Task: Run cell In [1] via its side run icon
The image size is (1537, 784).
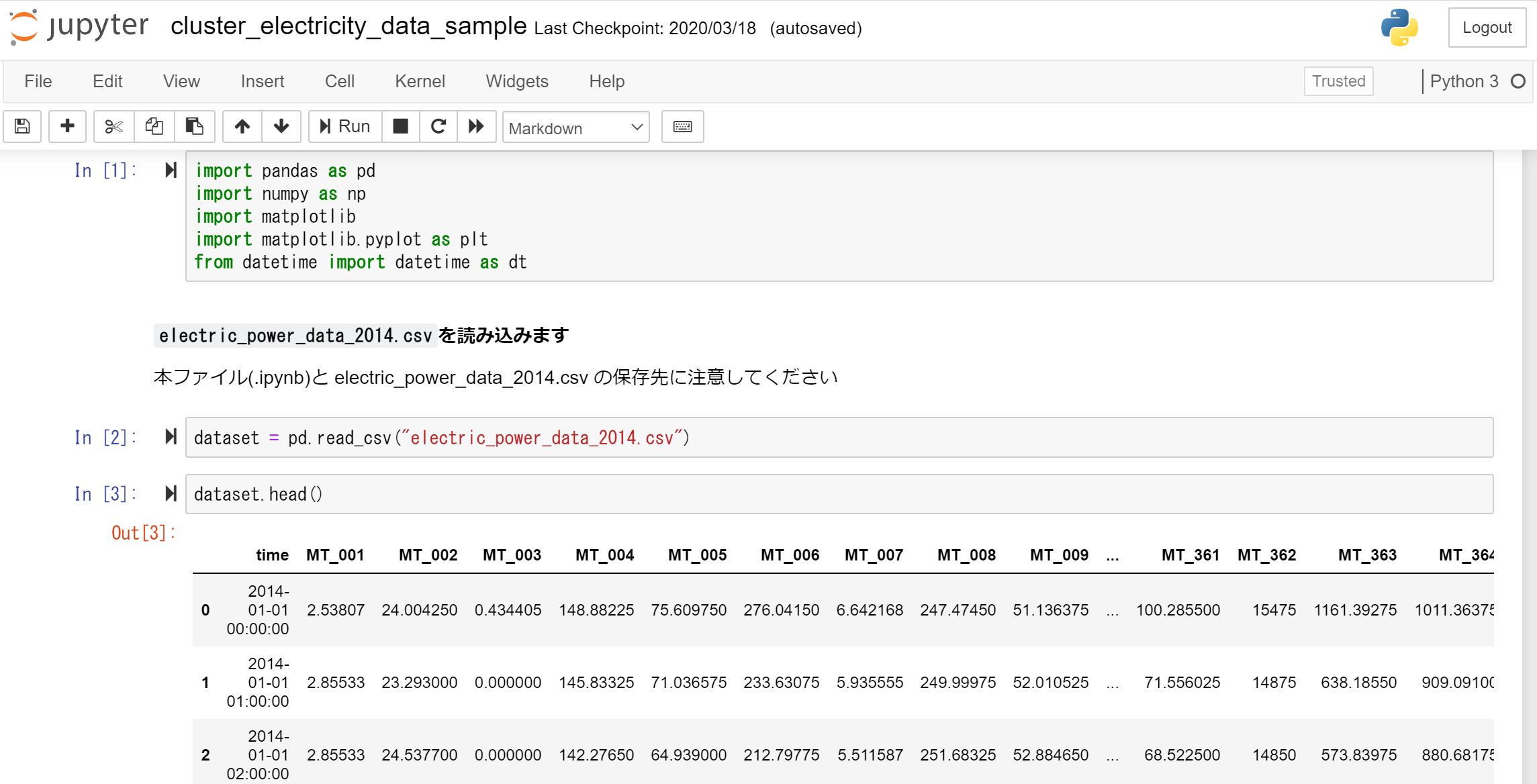Action: 171,170
